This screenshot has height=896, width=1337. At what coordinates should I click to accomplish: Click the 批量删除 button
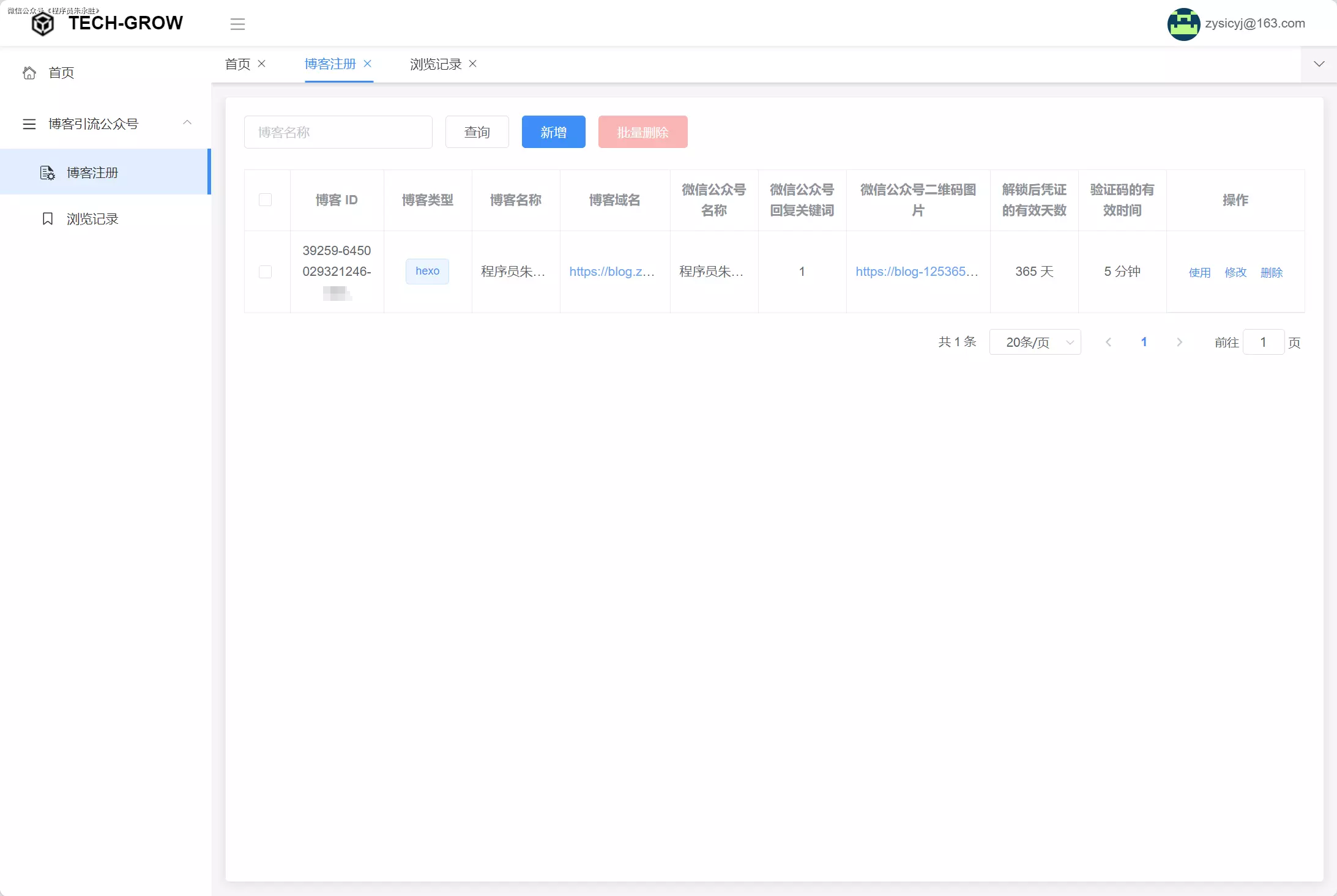coord(643,132)
